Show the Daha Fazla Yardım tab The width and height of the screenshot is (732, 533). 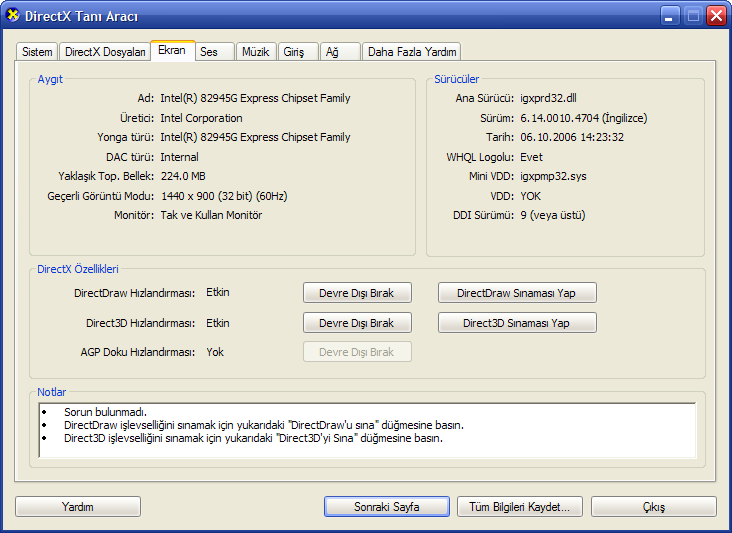(412, 52)
